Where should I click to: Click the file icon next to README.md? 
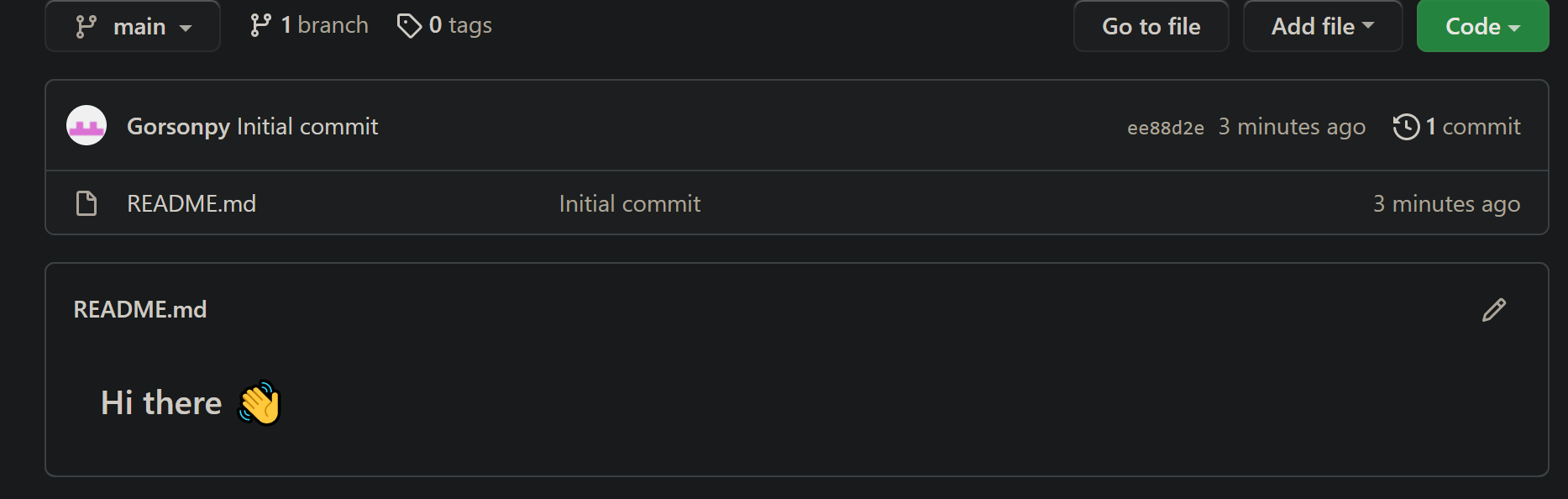click(x=86, y=202)
